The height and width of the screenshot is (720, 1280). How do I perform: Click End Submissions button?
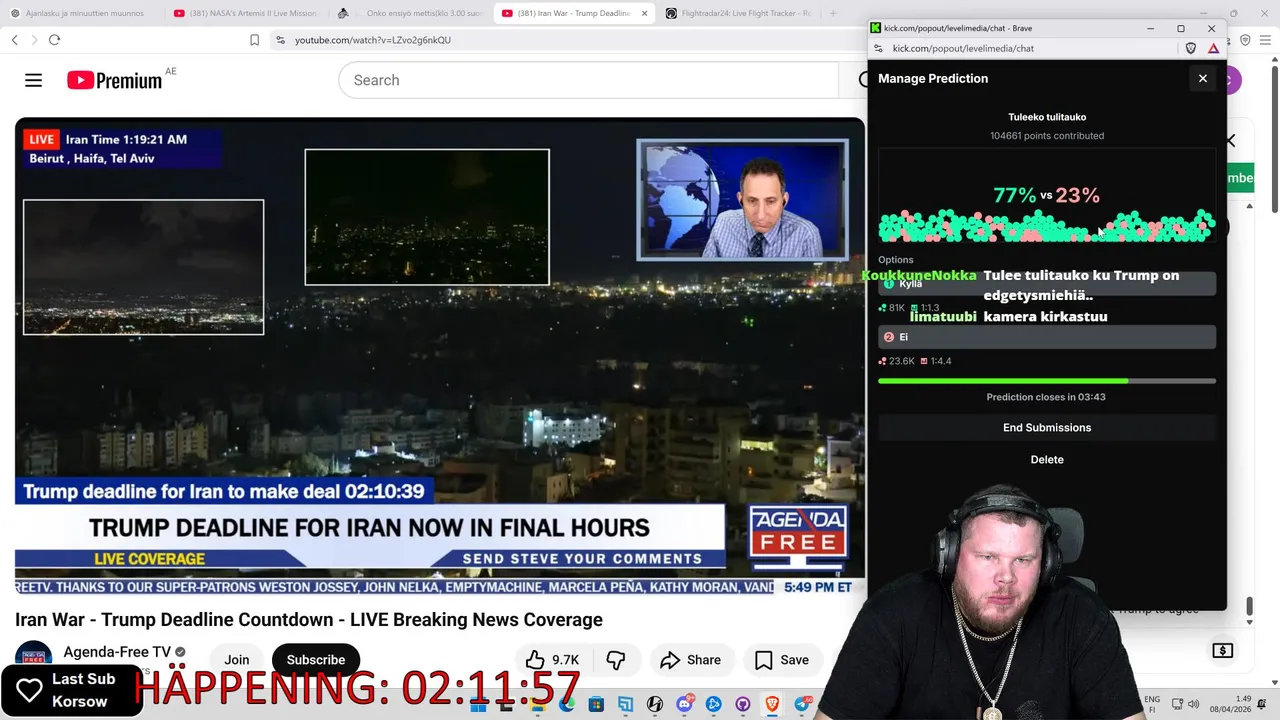click(1047, 427)
